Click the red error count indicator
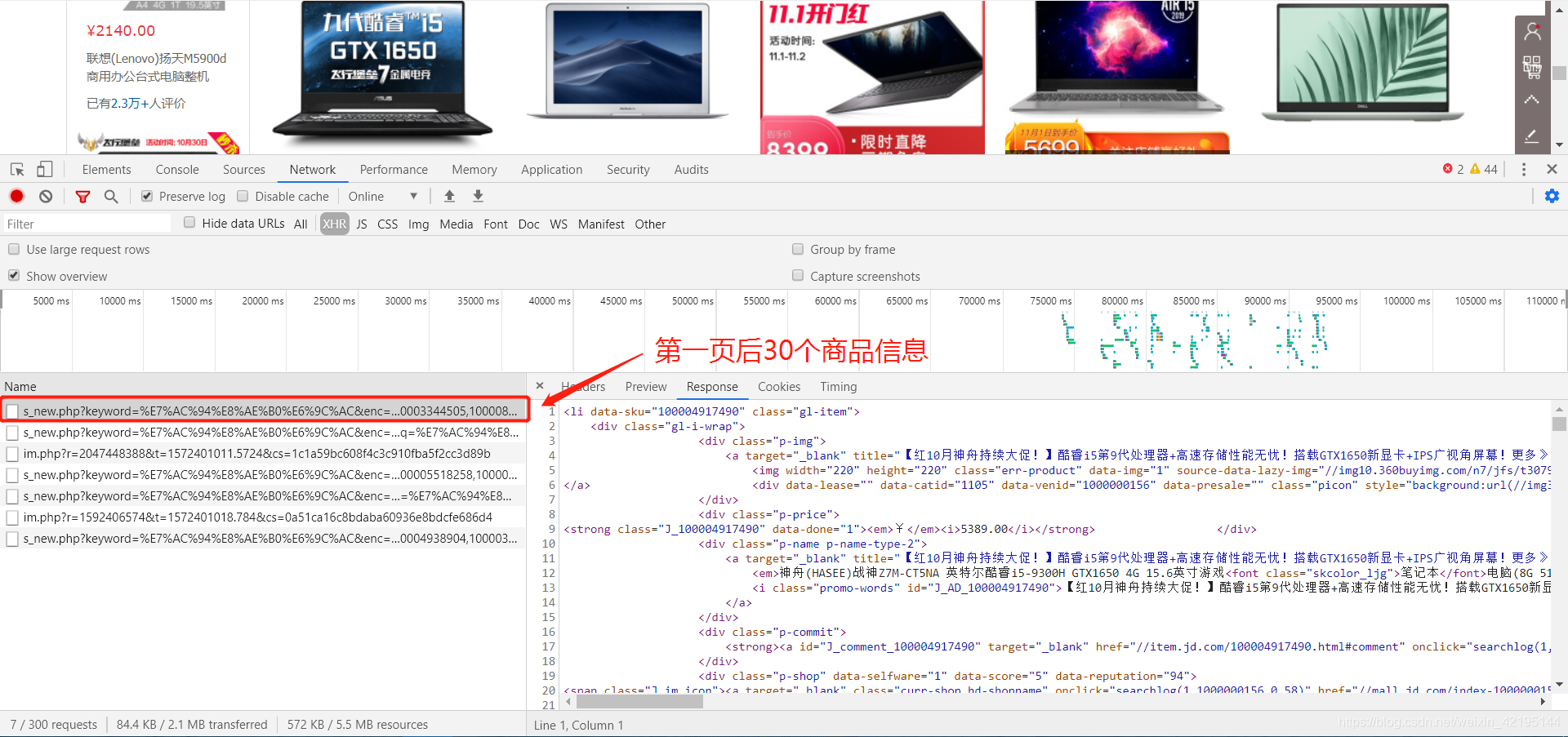Viewport: 1568px width, 737px height. tap(1454, 169)
